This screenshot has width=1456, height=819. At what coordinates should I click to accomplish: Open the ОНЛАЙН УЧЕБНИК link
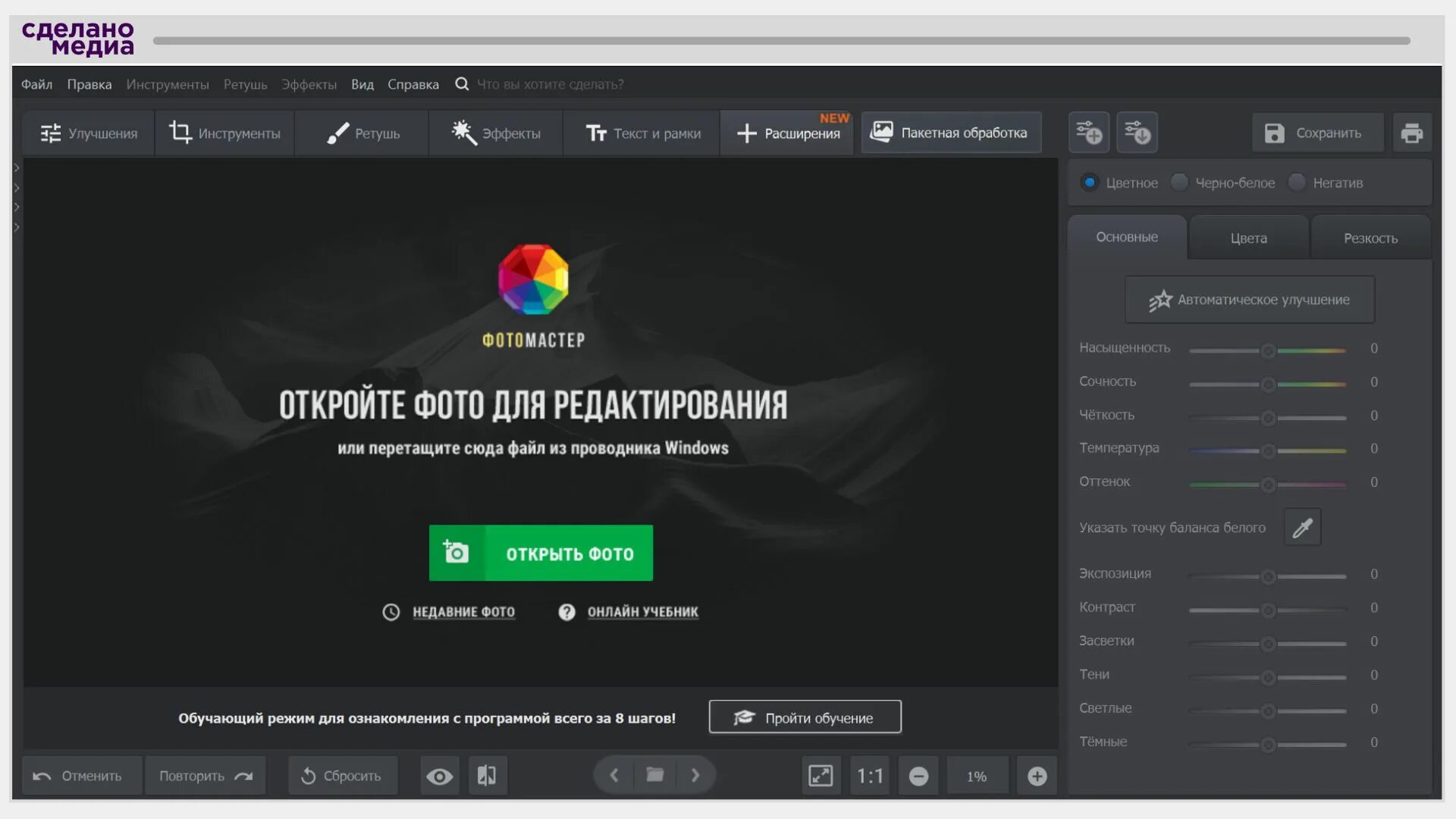click(643, 612)
